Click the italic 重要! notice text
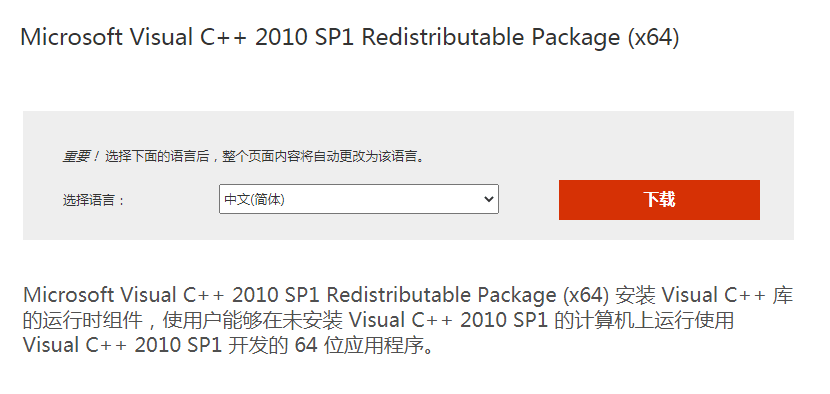This screenshot has width=830, height=394. [80, 157]
